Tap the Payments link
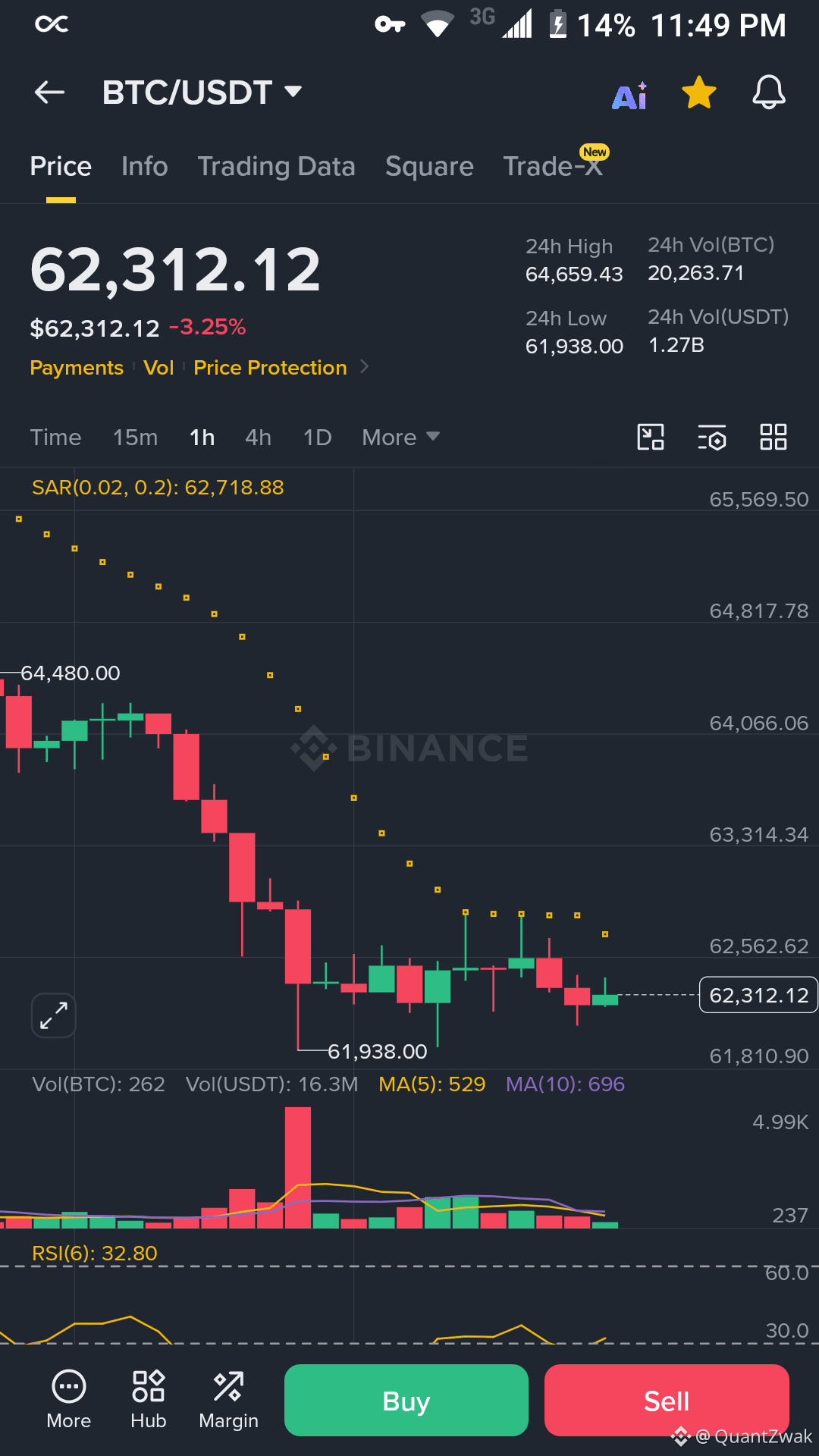This screenshot has width=819, height=1456. point(77,368)
